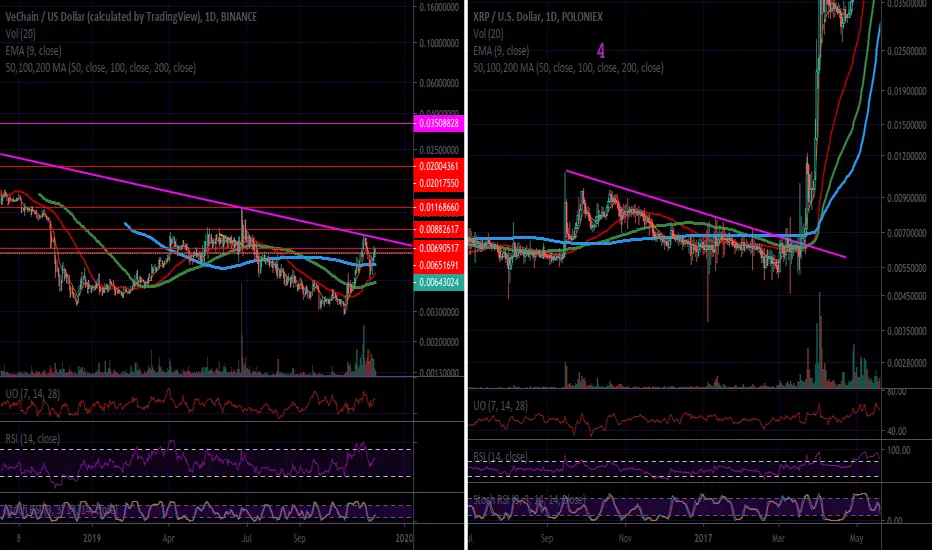Click May on XRP time axis
The height and width of the screenshot is (550, 932).
pyautogui.click(x=857, y=538)
